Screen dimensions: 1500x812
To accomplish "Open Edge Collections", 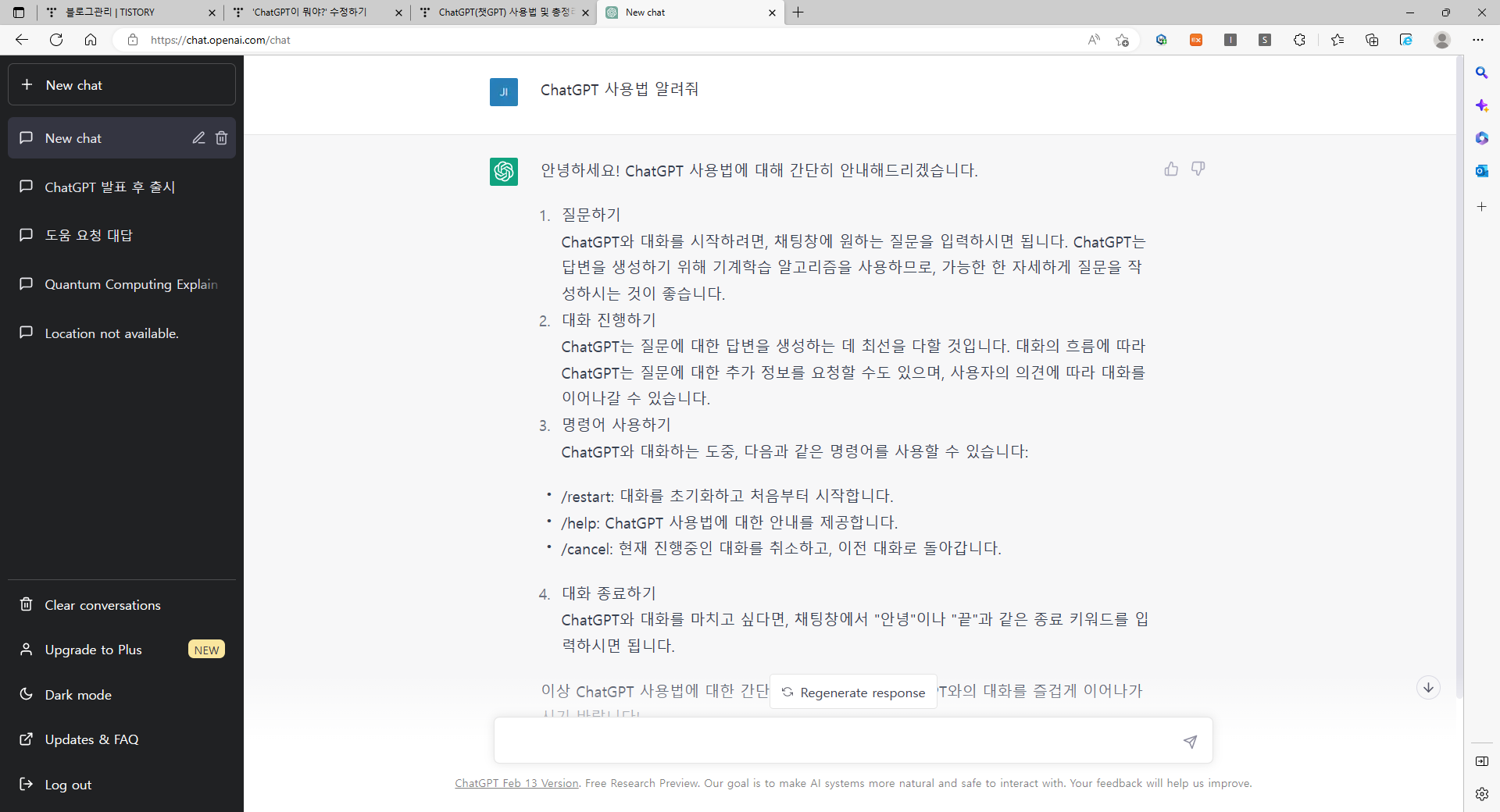I will (x=1373, y=40).
